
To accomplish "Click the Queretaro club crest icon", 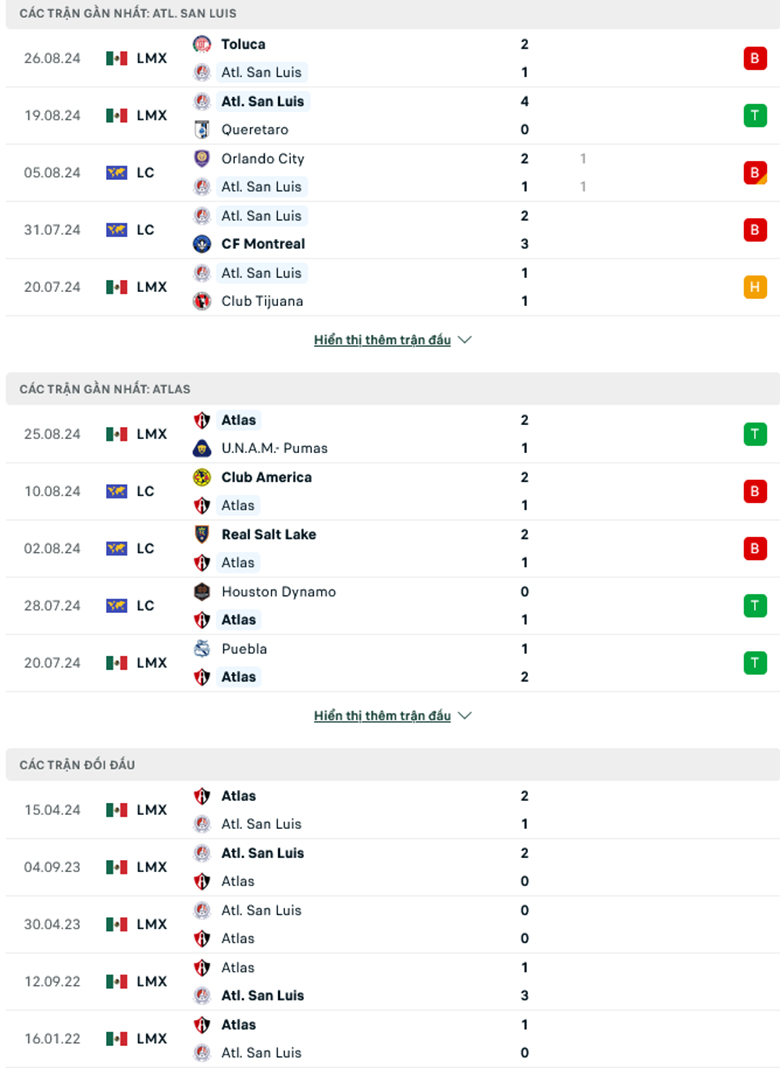I will 202,129.
